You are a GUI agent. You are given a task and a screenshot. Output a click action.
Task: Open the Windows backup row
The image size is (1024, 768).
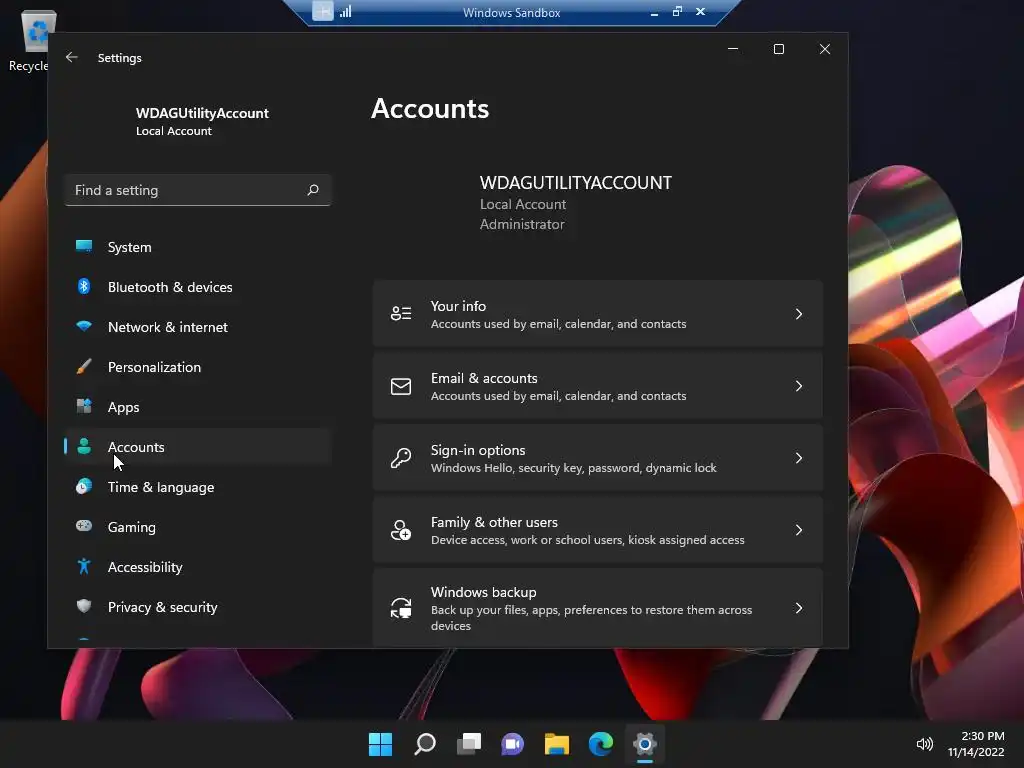(x=598, y=608)
